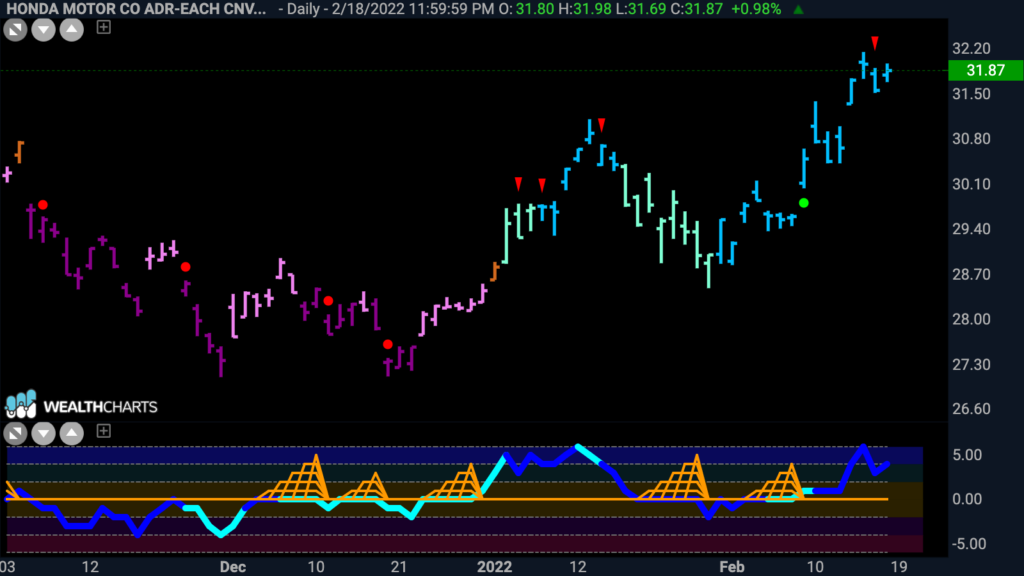Click the green dot signal in February
Viewport: 1024px width, 576px height.
coord(804,203)
